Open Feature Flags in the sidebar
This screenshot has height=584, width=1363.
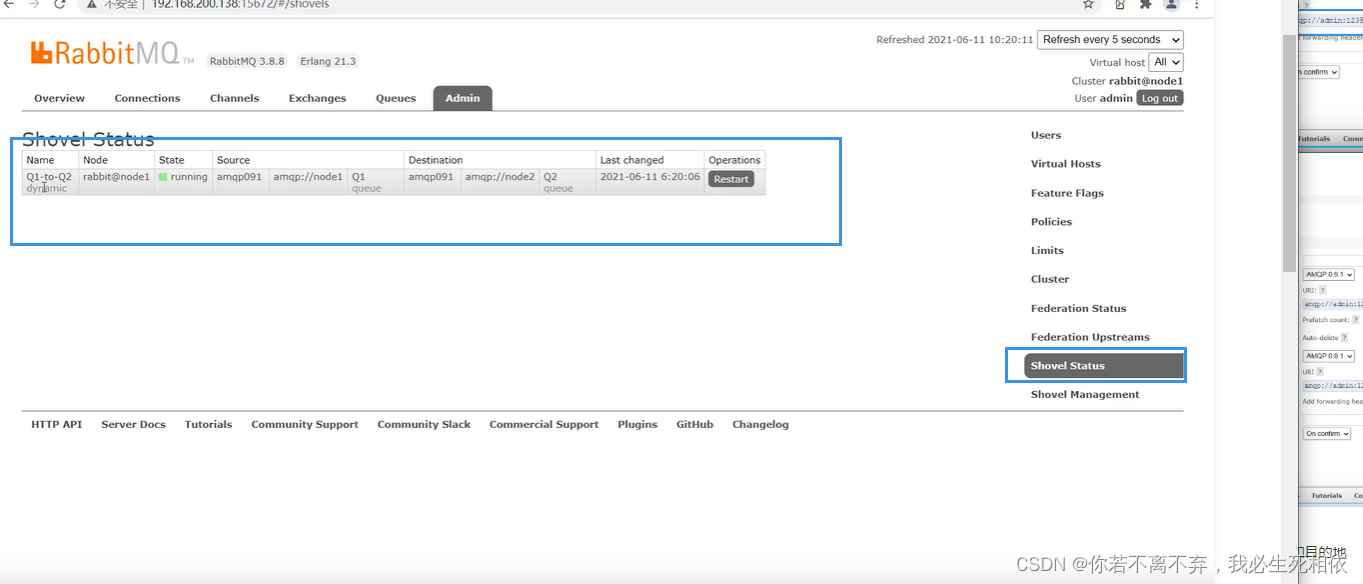[1067, 193]
